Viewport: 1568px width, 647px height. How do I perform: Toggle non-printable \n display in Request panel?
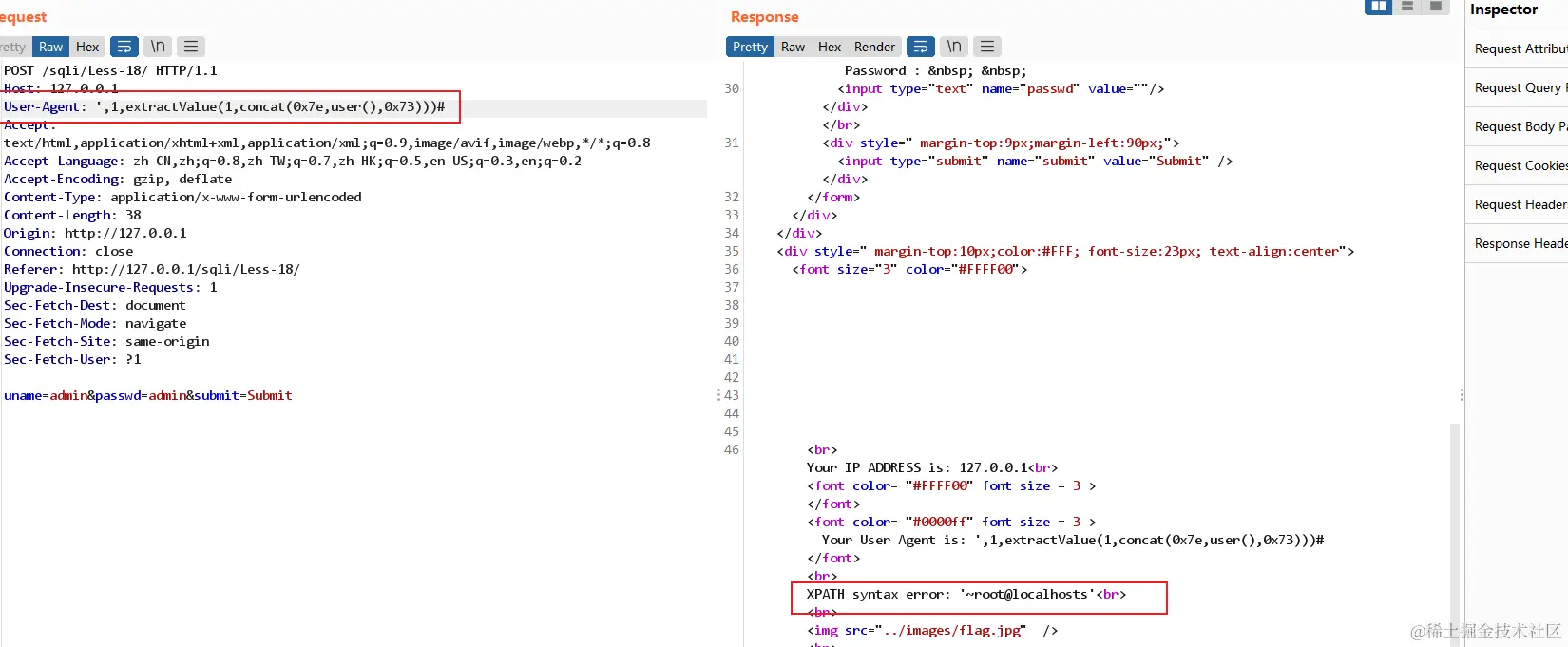point(158,47)
